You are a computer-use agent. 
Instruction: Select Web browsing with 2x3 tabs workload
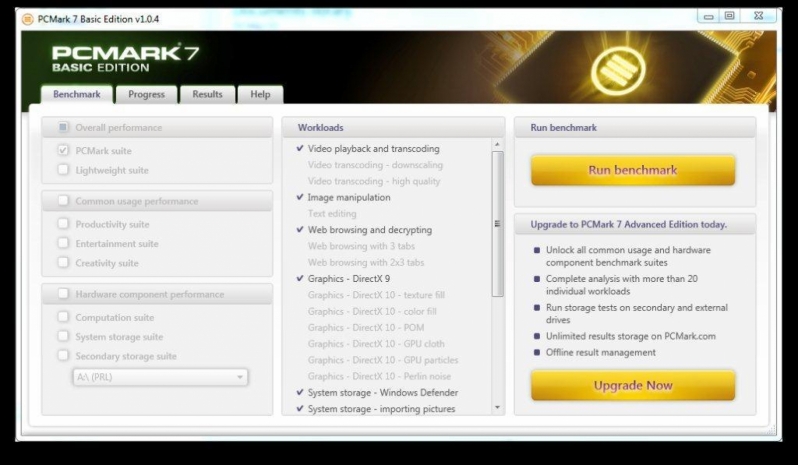pos(365,263)
